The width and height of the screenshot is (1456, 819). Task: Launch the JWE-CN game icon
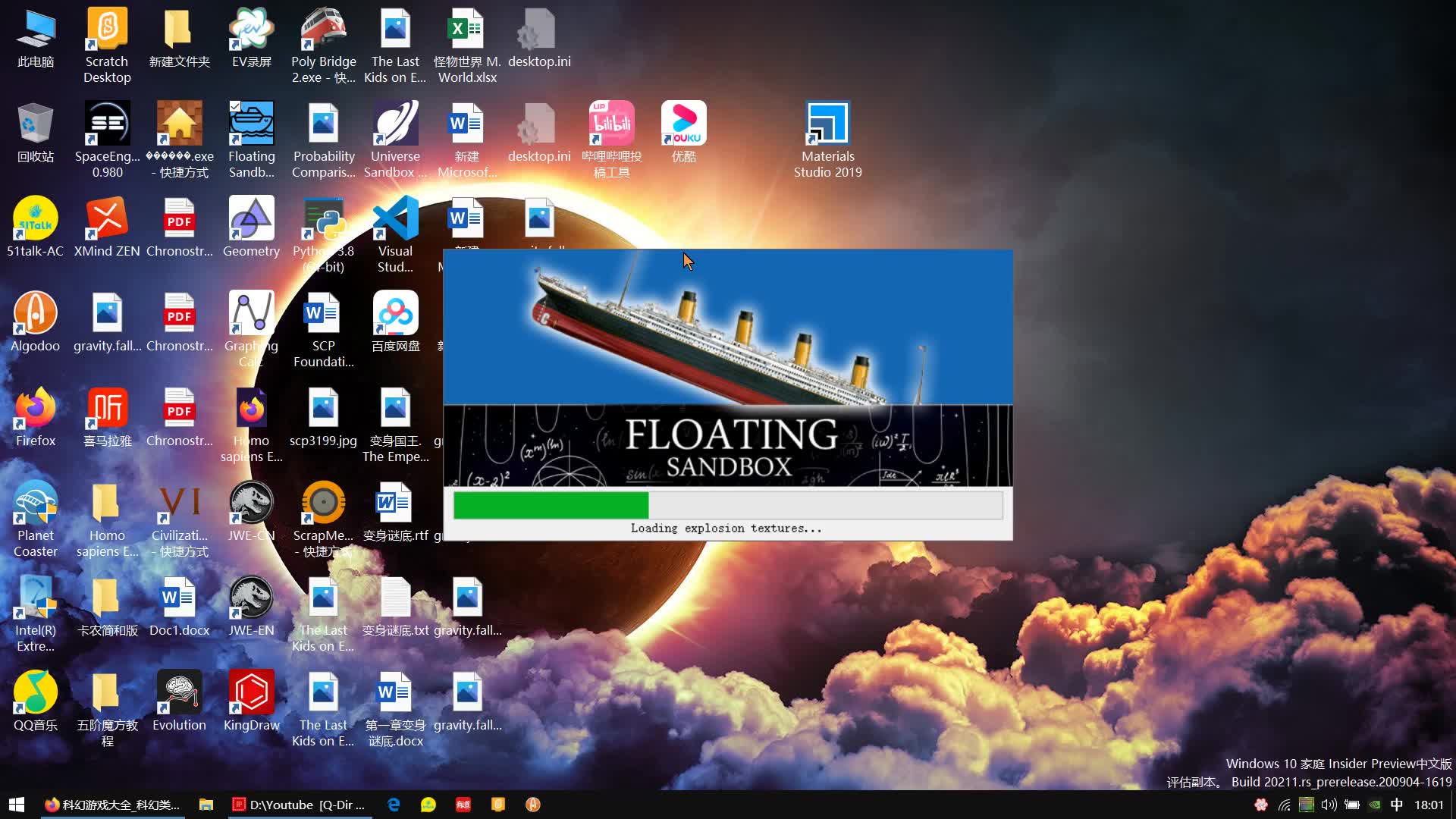coord(251,512)
